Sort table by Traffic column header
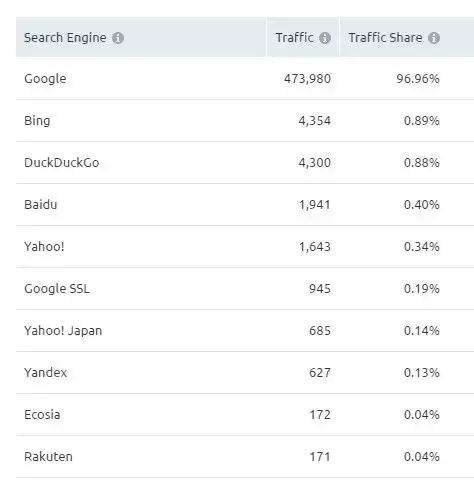Viewport: 474px width, 490px height. pyautogui.click(x=295, y=38)
